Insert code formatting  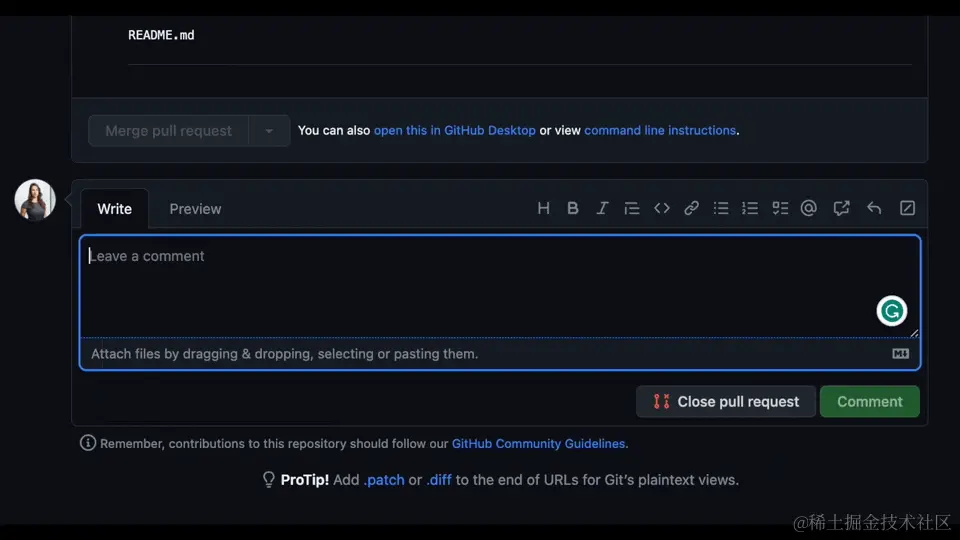[661, 208]
